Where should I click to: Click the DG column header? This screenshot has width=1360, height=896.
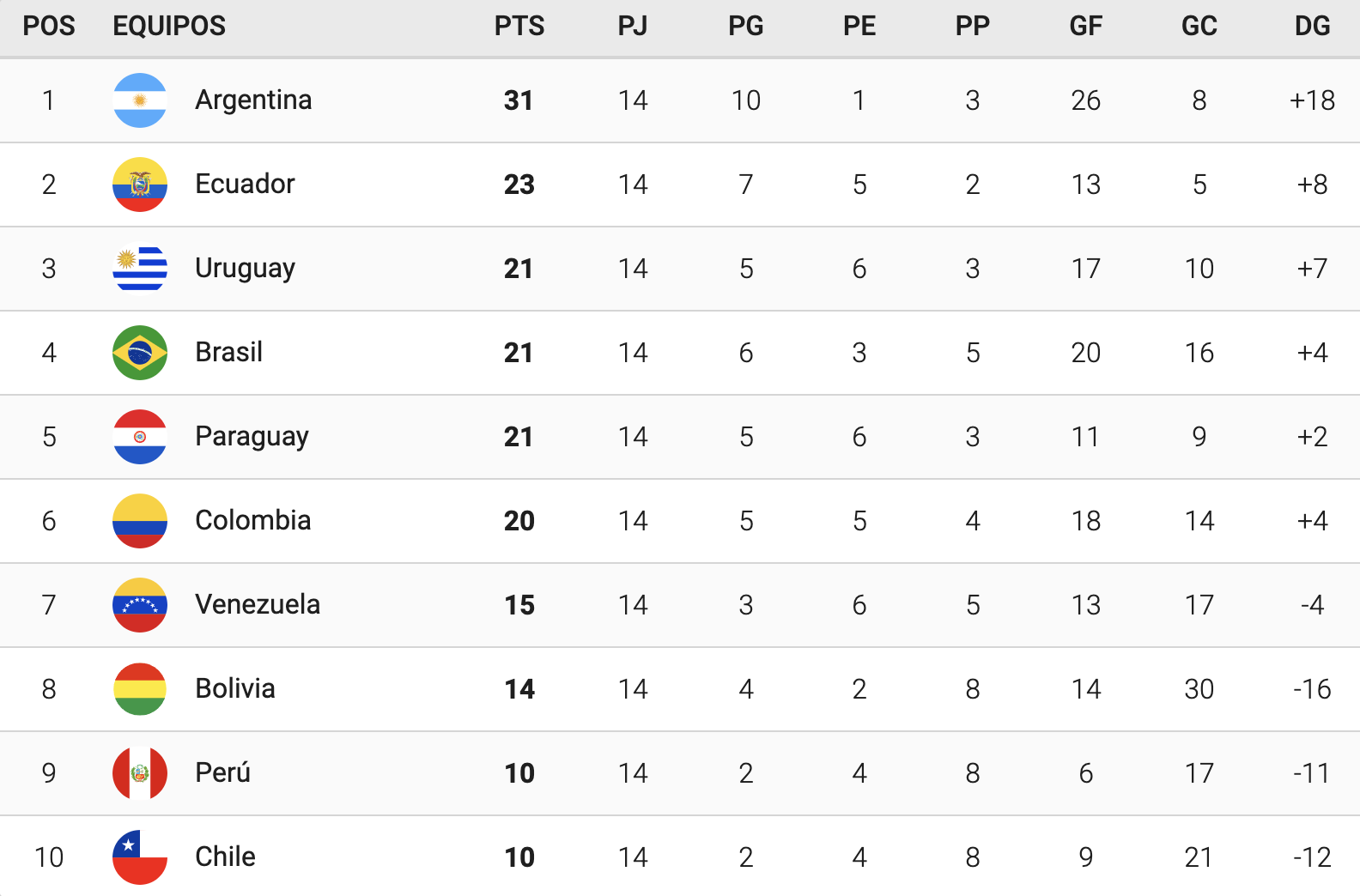[x=1312, y=26]
